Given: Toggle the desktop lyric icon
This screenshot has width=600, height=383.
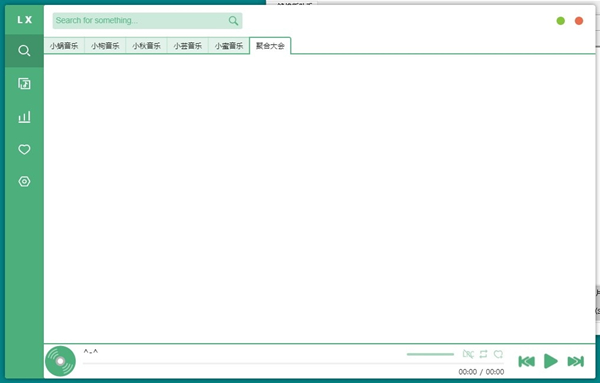Looking at the screenshot, I should tap(468, 354).
